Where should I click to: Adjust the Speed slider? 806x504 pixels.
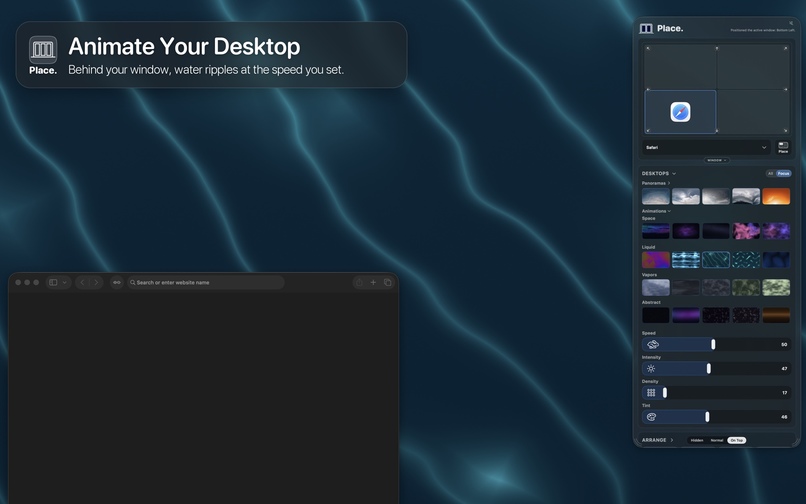coord(716,345)
